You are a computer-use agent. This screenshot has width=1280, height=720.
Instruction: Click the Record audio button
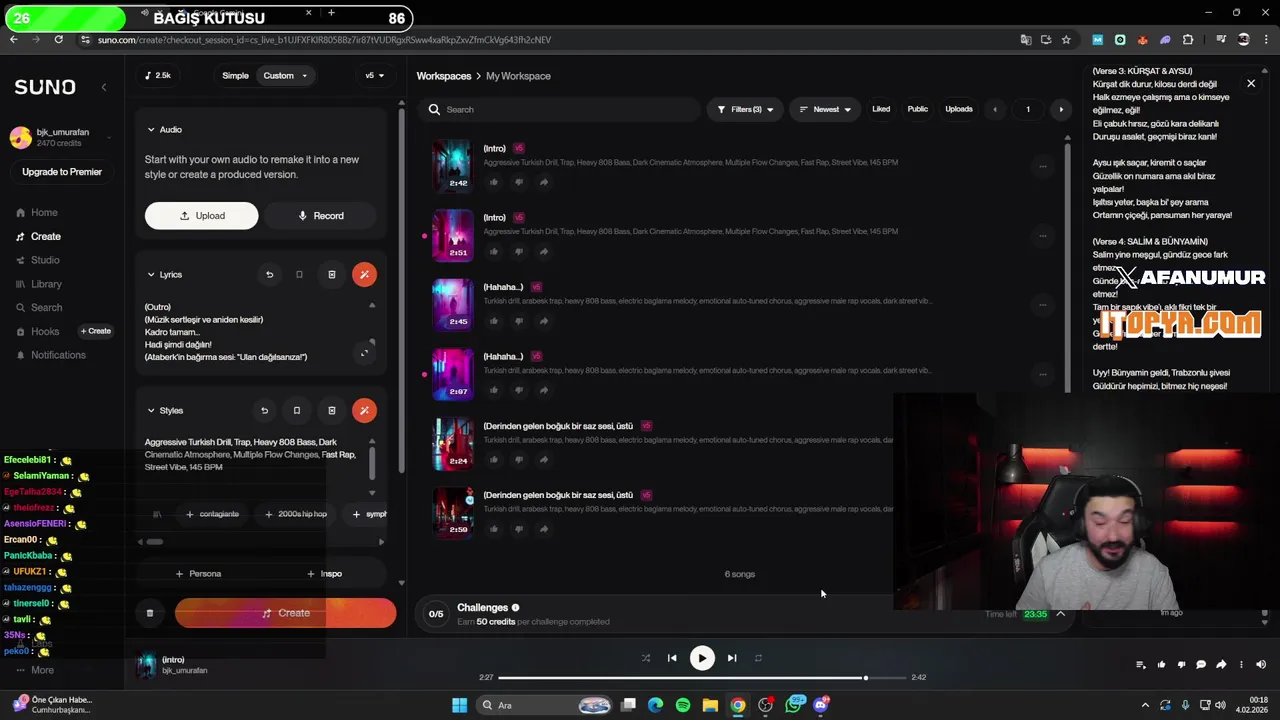tap(320, 216)
